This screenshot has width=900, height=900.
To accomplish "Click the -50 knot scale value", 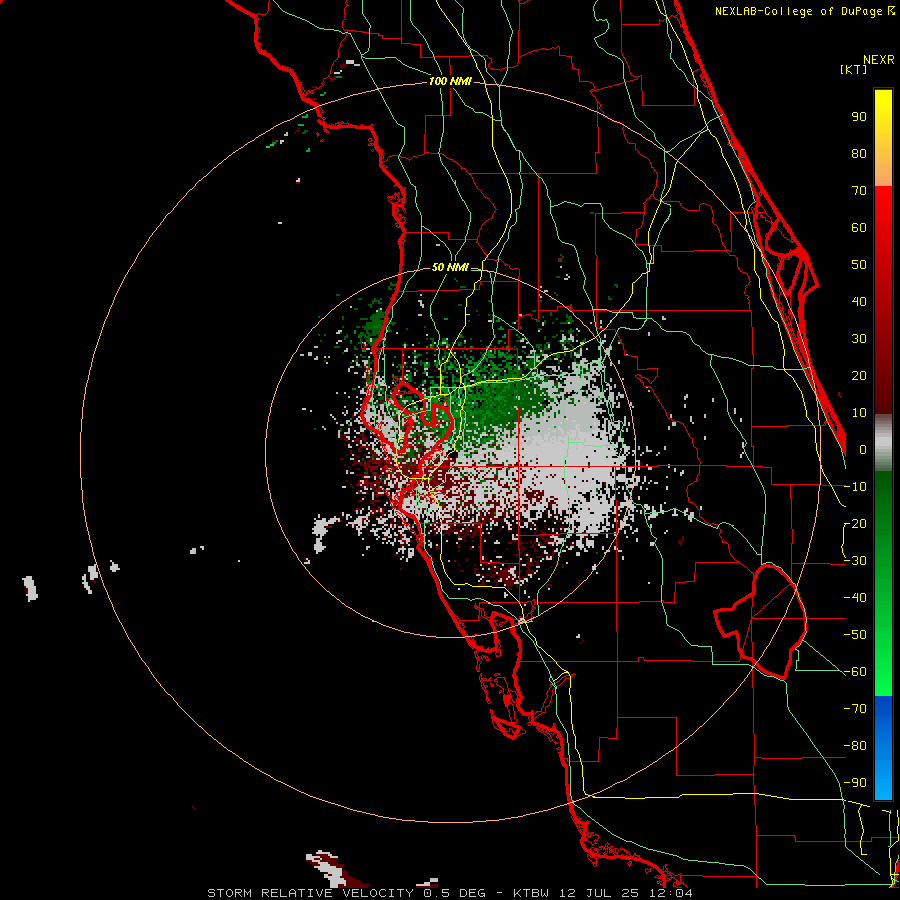I will pyautogui.click(x=855, y=635).
